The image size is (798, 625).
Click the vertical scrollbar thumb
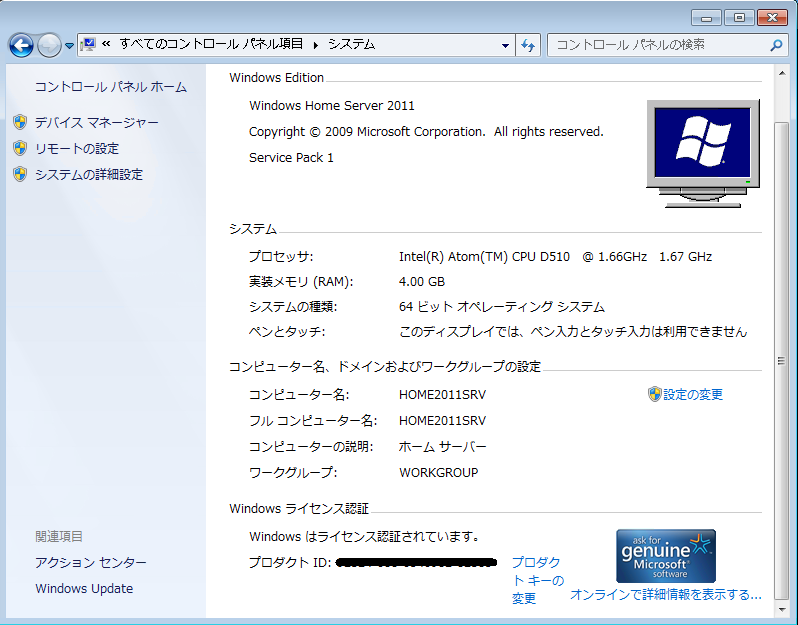coord(781,360)
